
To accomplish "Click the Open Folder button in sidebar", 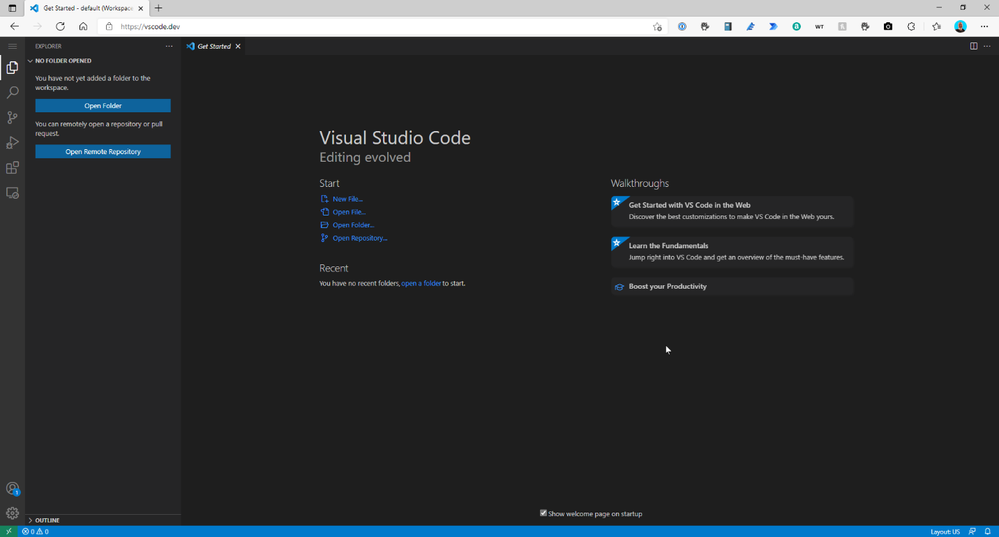I will (103, 106).
